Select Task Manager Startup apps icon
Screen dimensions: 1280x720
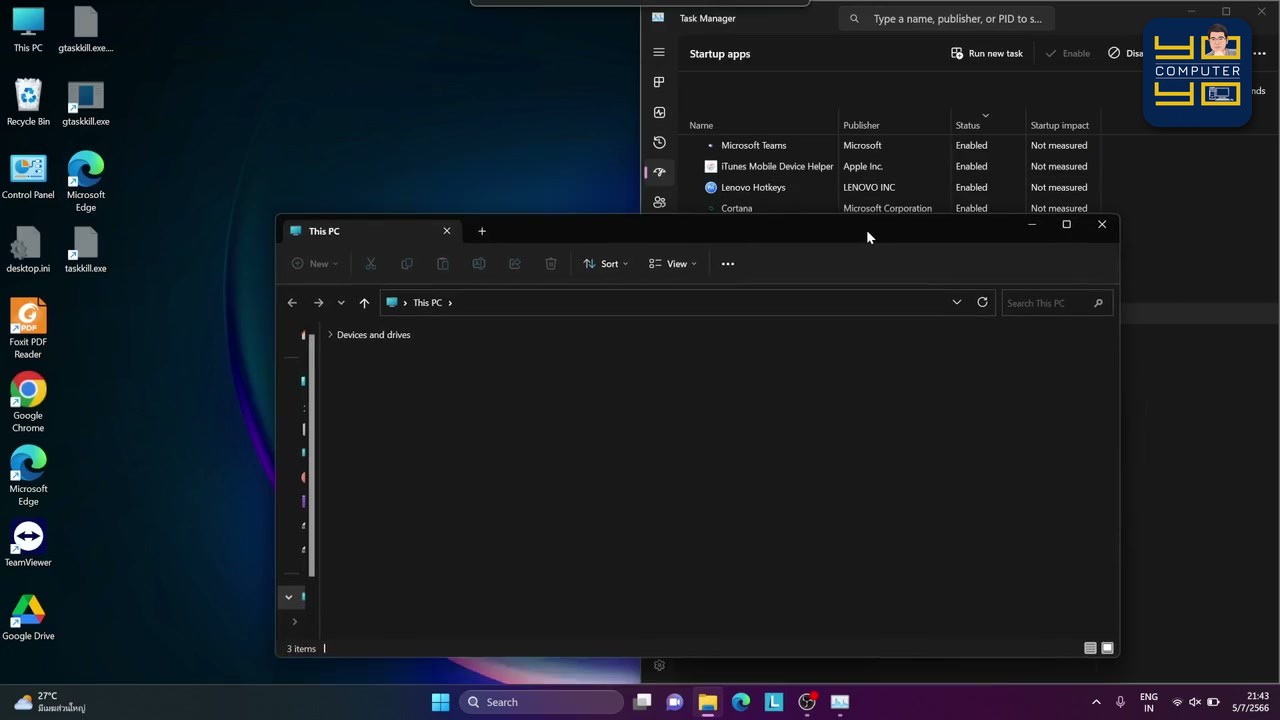pos(658,172)
